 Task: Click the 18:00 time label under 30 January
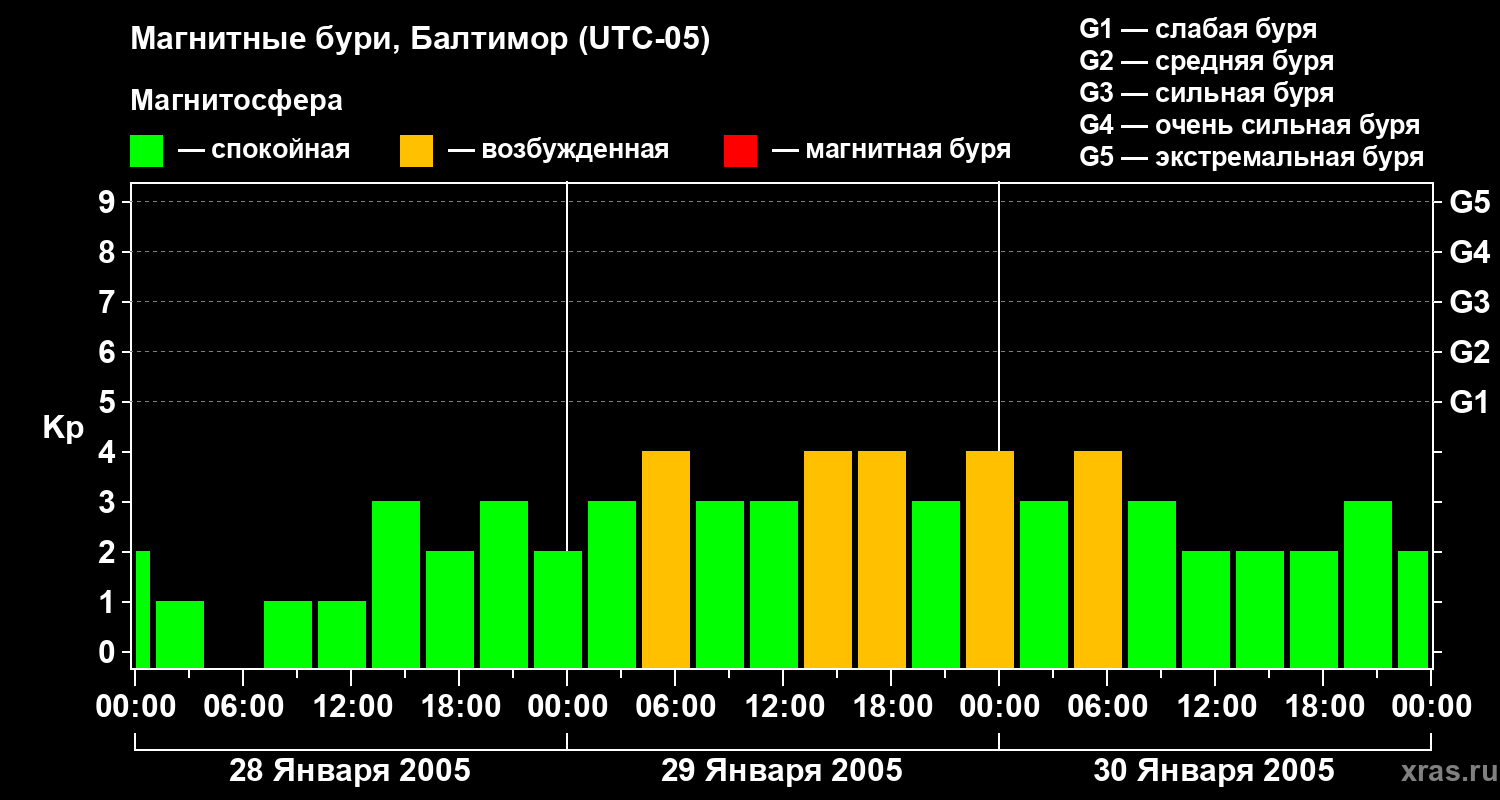coord(1322,707)
